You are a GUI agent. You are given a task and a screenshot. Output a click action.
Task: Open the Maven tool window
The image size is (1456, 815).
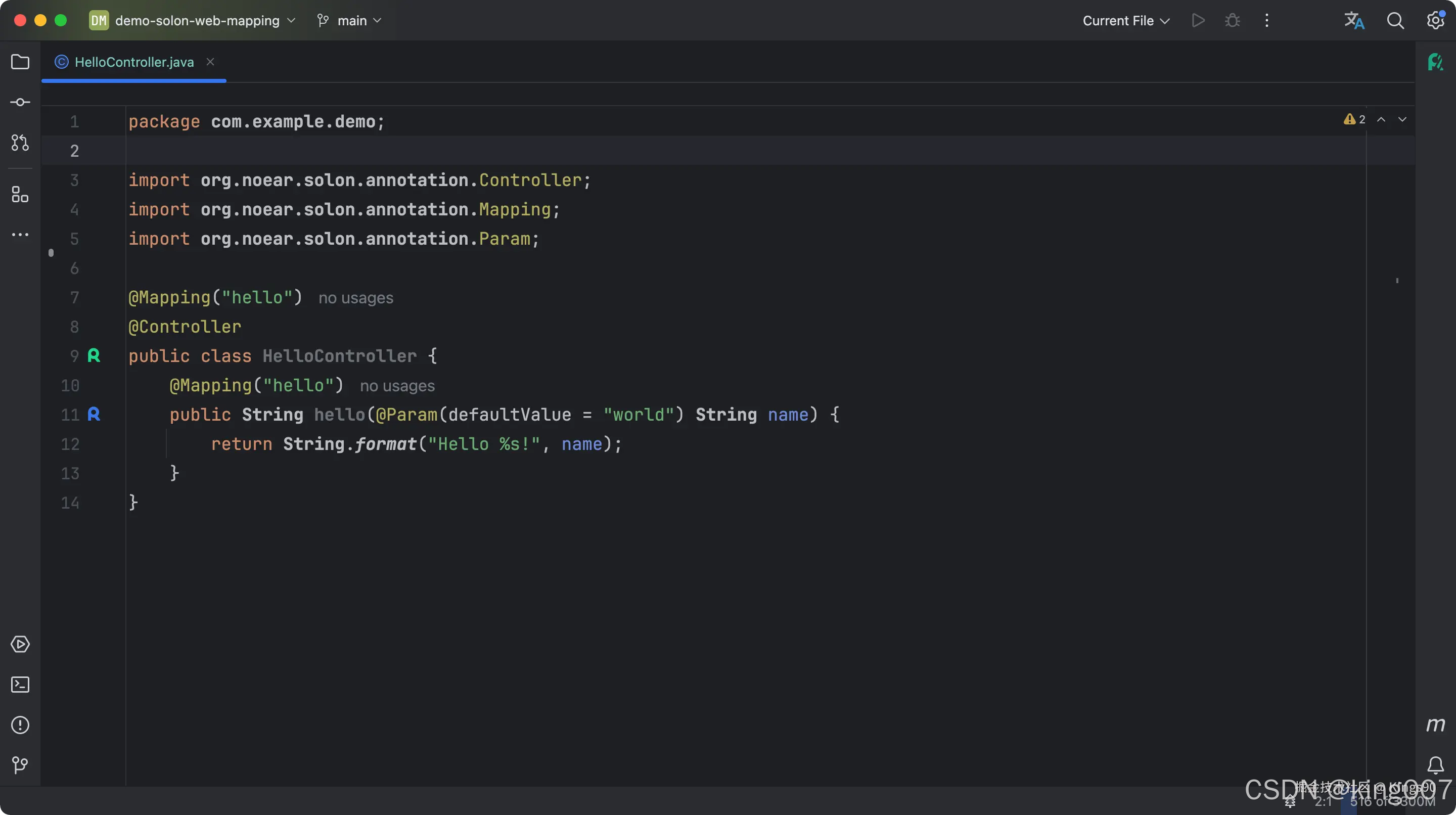pos(1435,725)
